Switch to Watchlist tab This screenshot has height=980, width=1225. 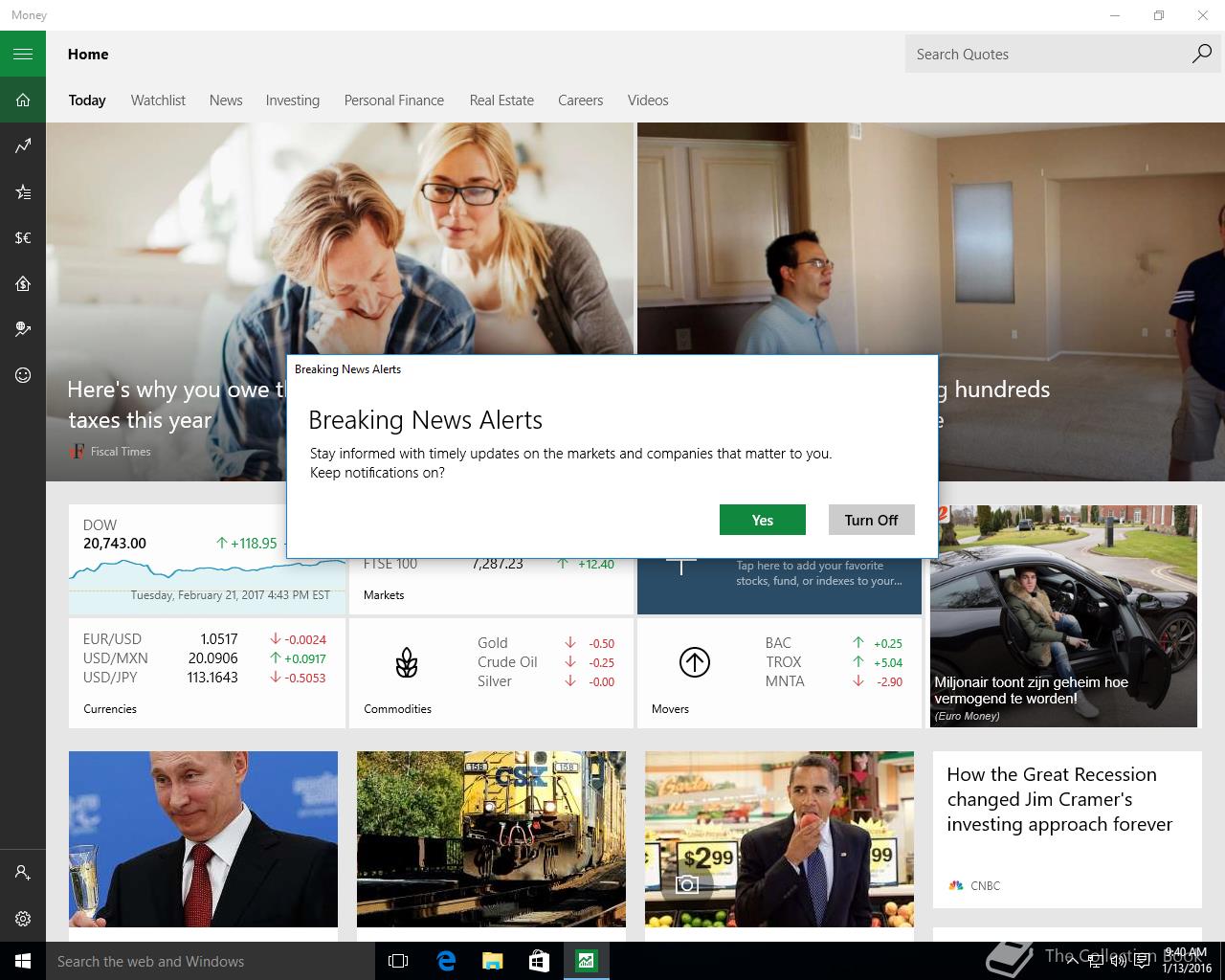pos(158,100)
